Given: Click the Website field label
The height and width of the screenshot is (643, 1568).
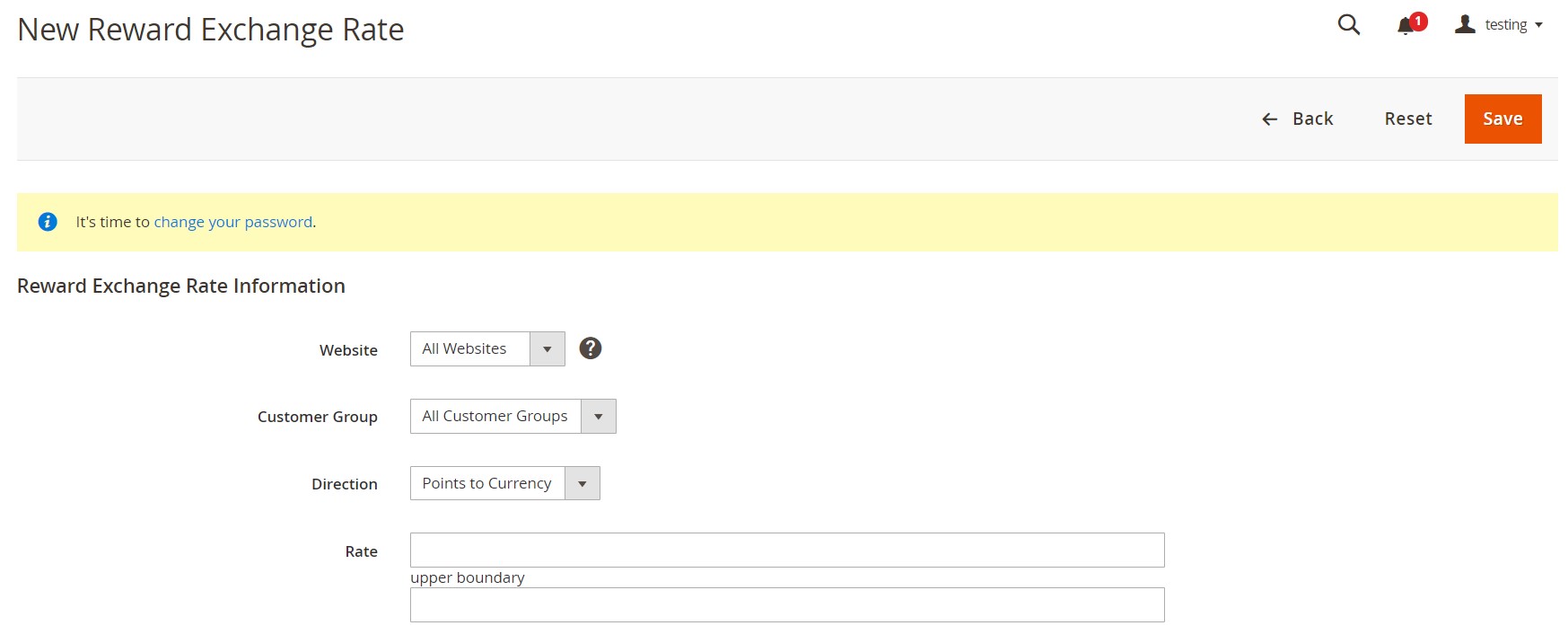Looking at the screenshot, I should [348, 350].
